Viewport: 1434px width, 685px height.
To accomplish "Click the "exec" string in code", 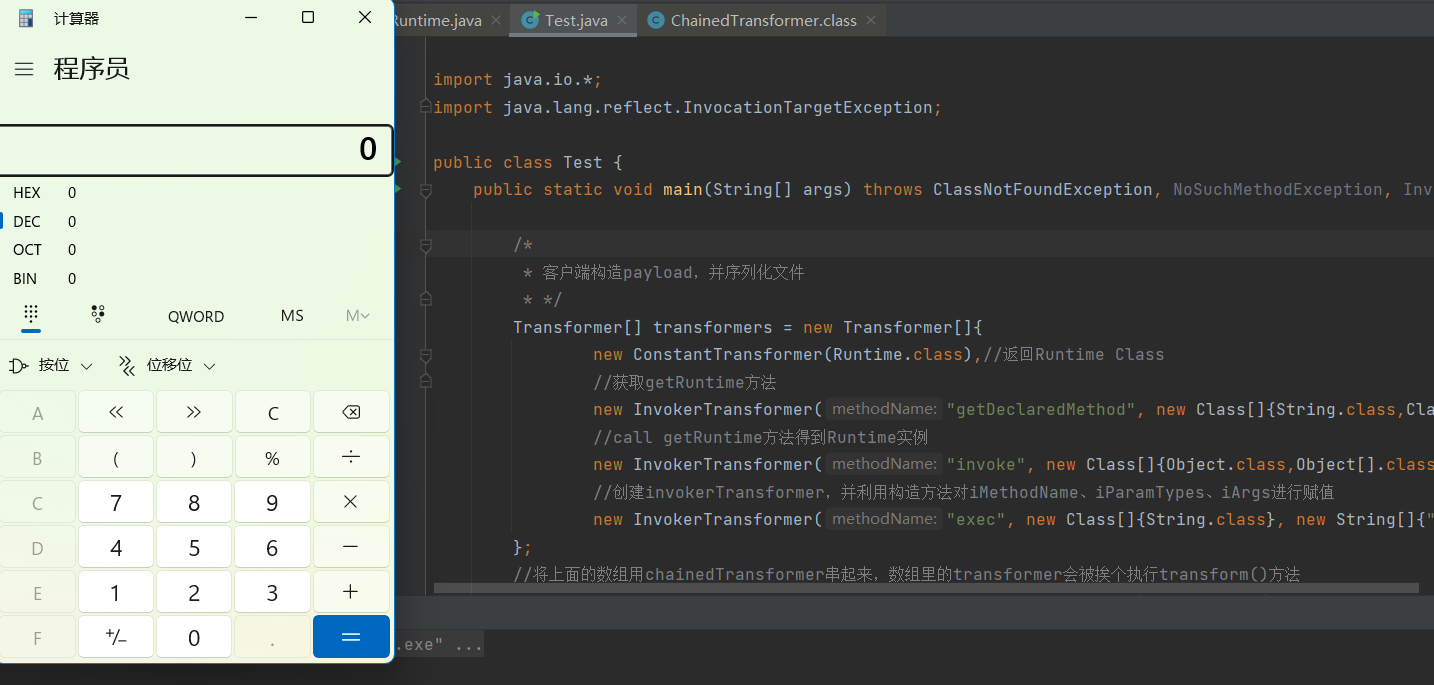I will point(977,519).
